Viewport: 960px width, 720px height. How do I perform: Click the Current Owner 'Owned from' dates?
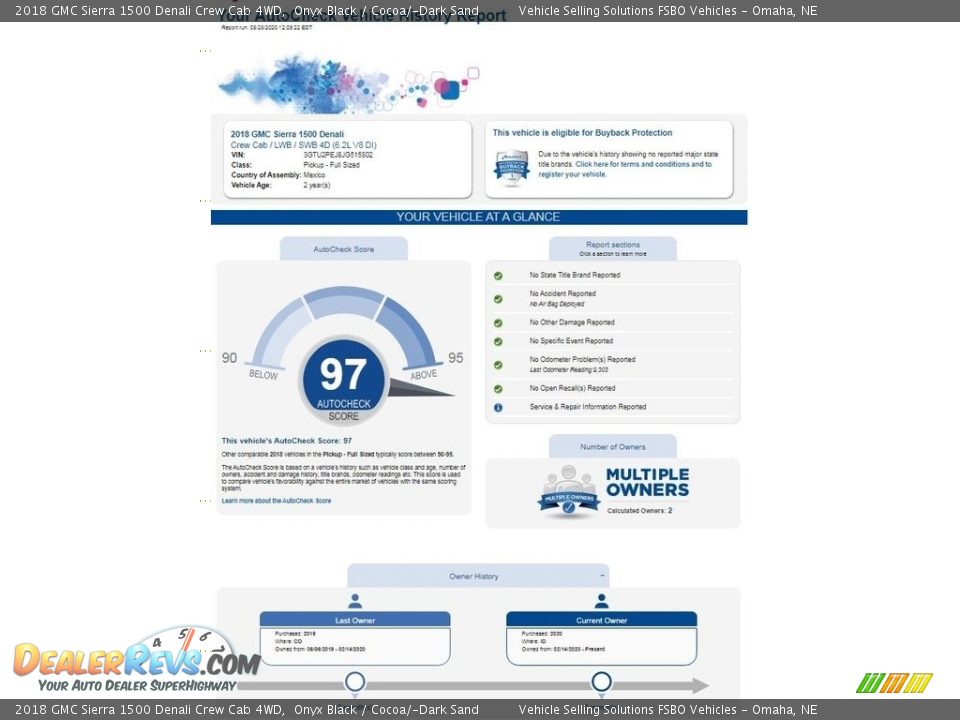[563, 649]
